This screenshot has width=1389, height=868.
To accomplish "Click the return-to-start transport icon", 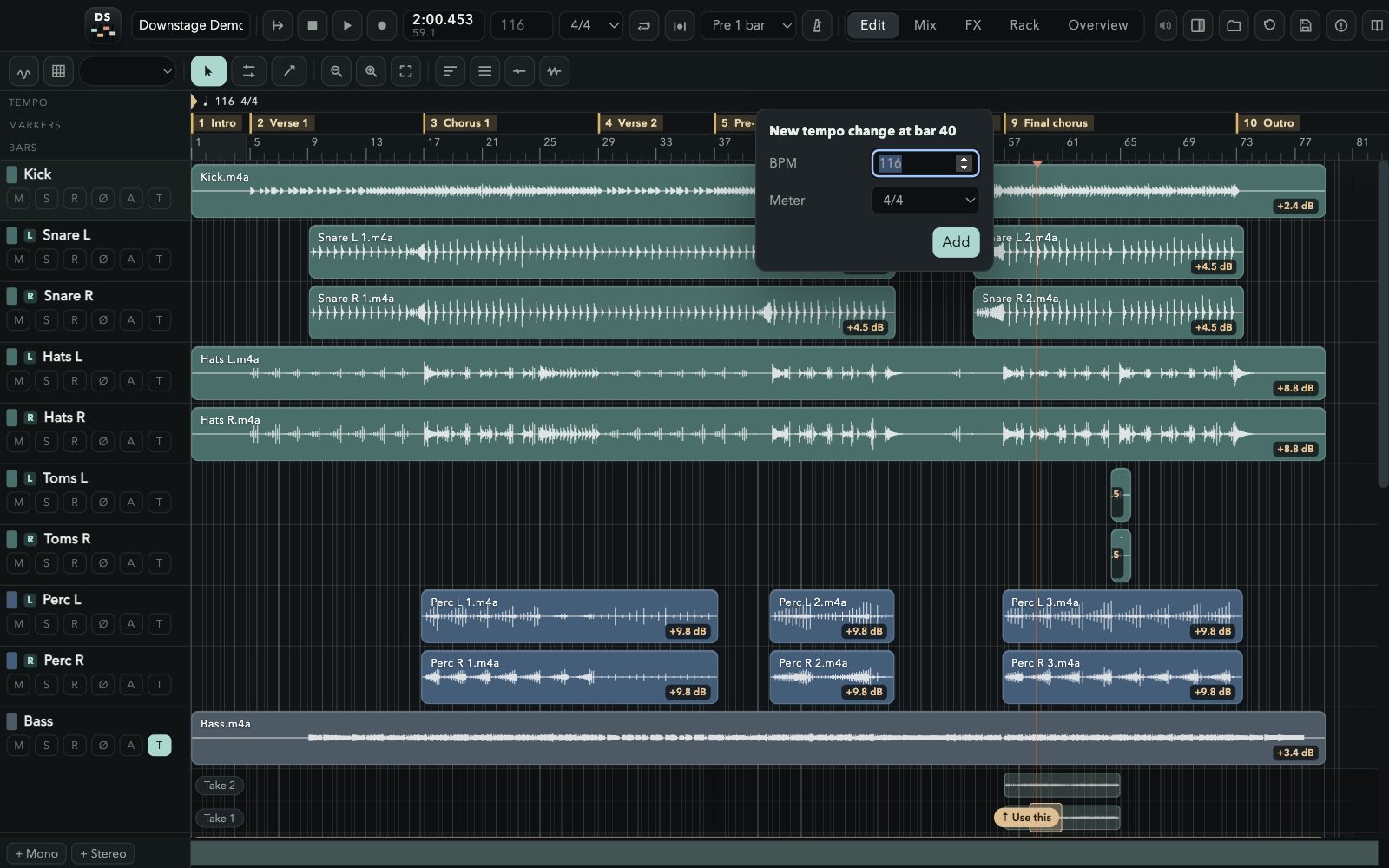I will tap(278, 25).
